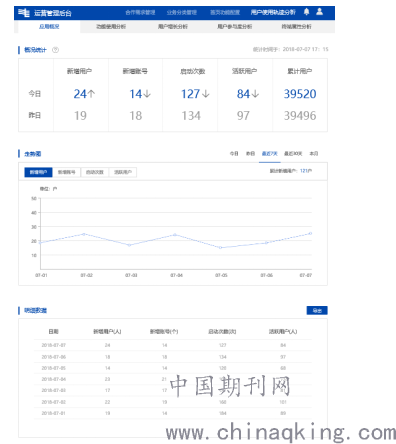Open 用户使用轨迹分析 in top navigation
This screenshot has width=396, height=444.
click(x=273, y=12)
